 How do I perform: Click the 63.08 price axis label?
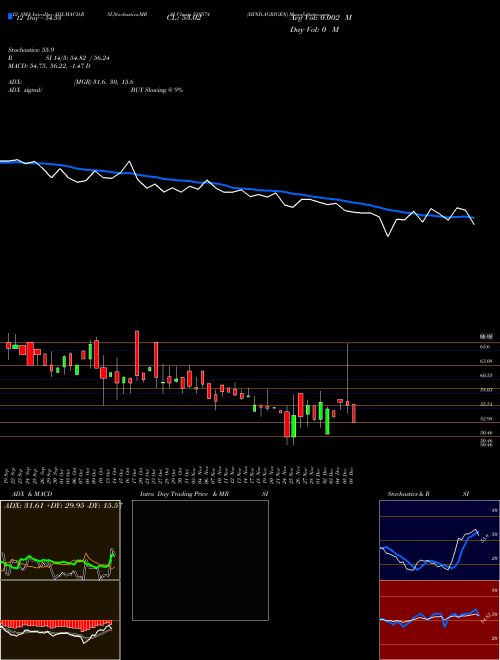point(486,361)
